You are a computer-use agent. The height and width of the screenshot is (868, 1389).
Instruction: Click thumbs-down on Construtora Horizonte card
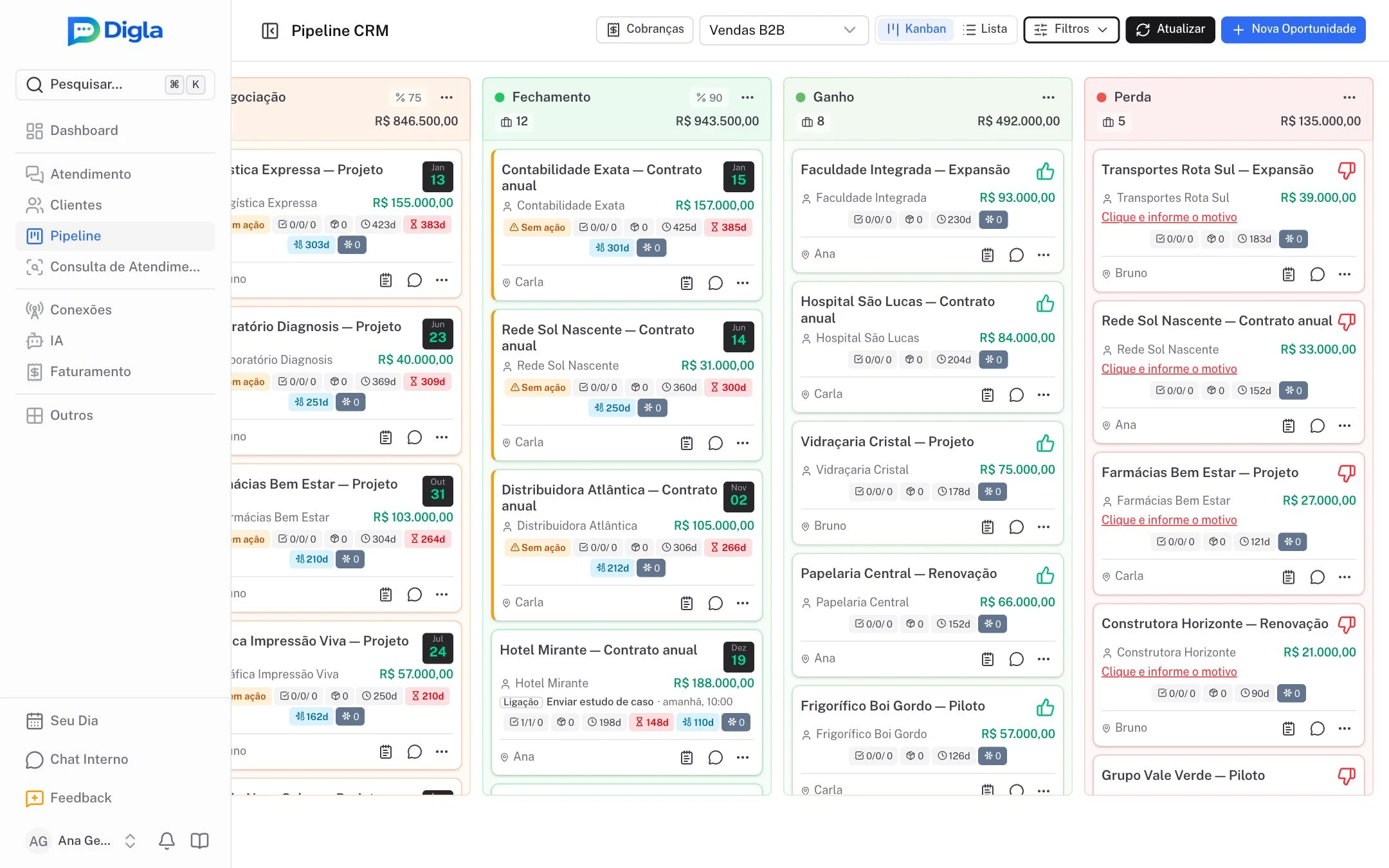pos(1347,624)
